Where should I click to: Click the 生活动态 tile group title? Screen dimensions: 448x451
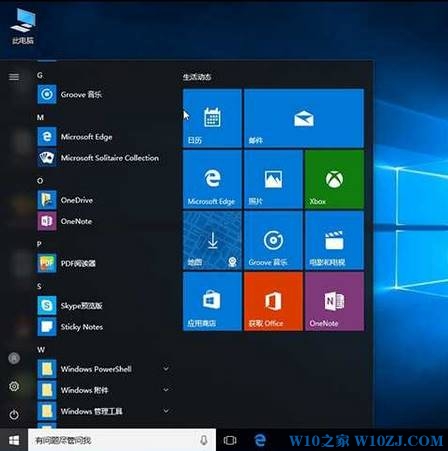click(197, 77)
